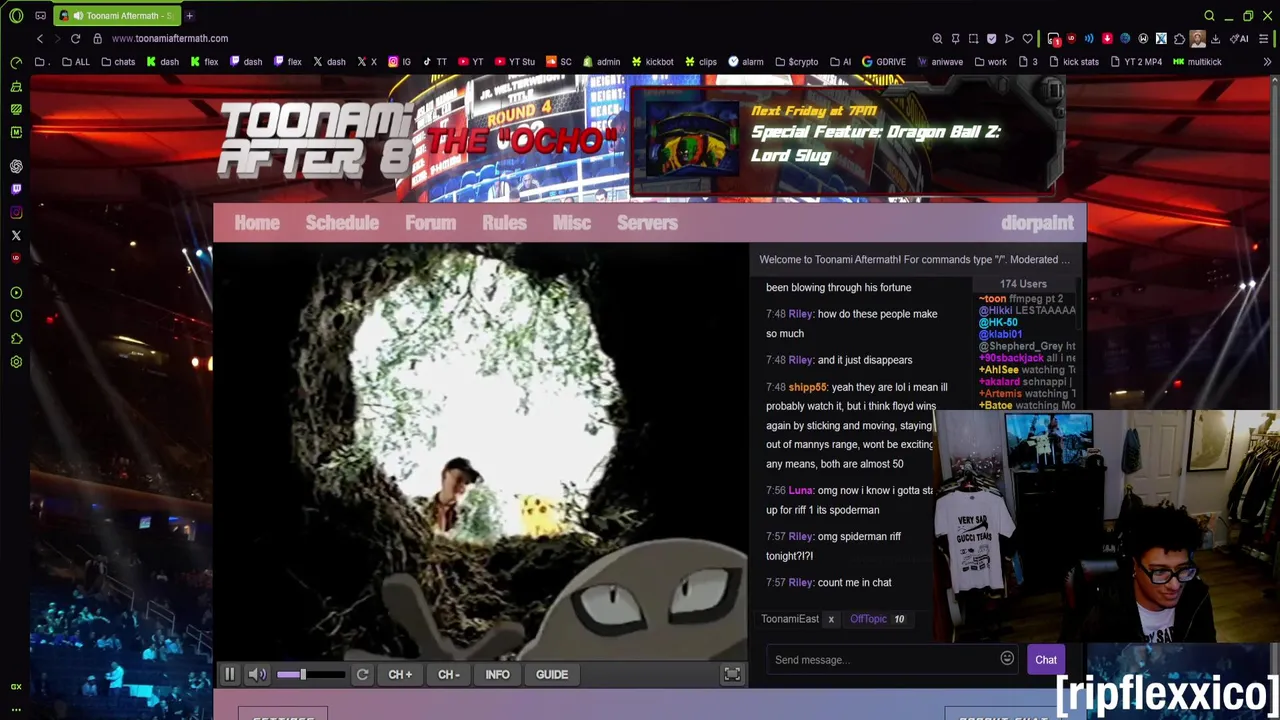
Task: Open the ALL bookmarks folder
Action: [76, 62]
